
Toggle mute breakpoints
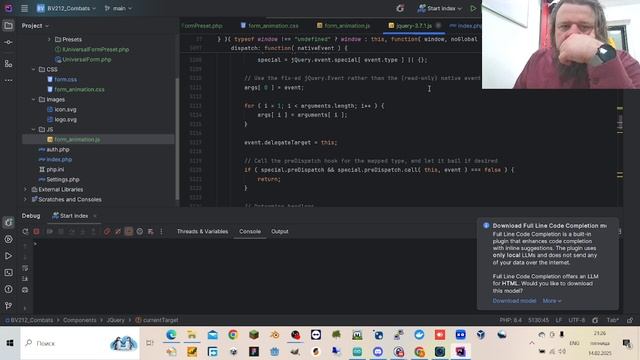click(x=118, y=231)
